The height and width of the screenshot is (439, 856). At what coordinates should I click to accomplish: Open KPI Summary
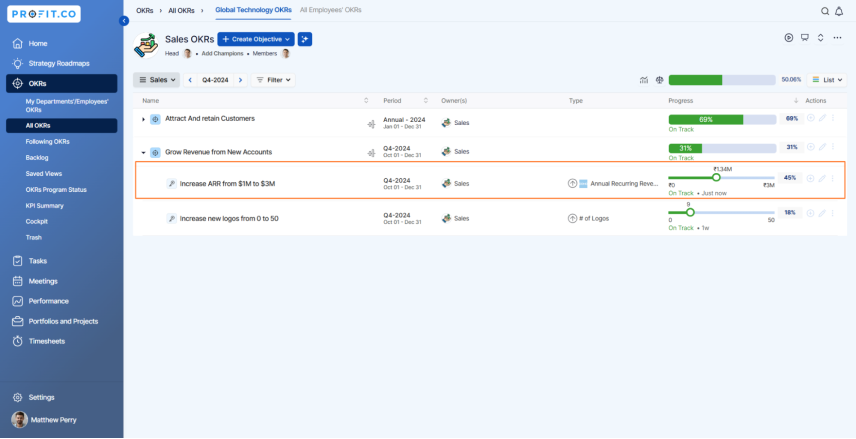[45, 206]
